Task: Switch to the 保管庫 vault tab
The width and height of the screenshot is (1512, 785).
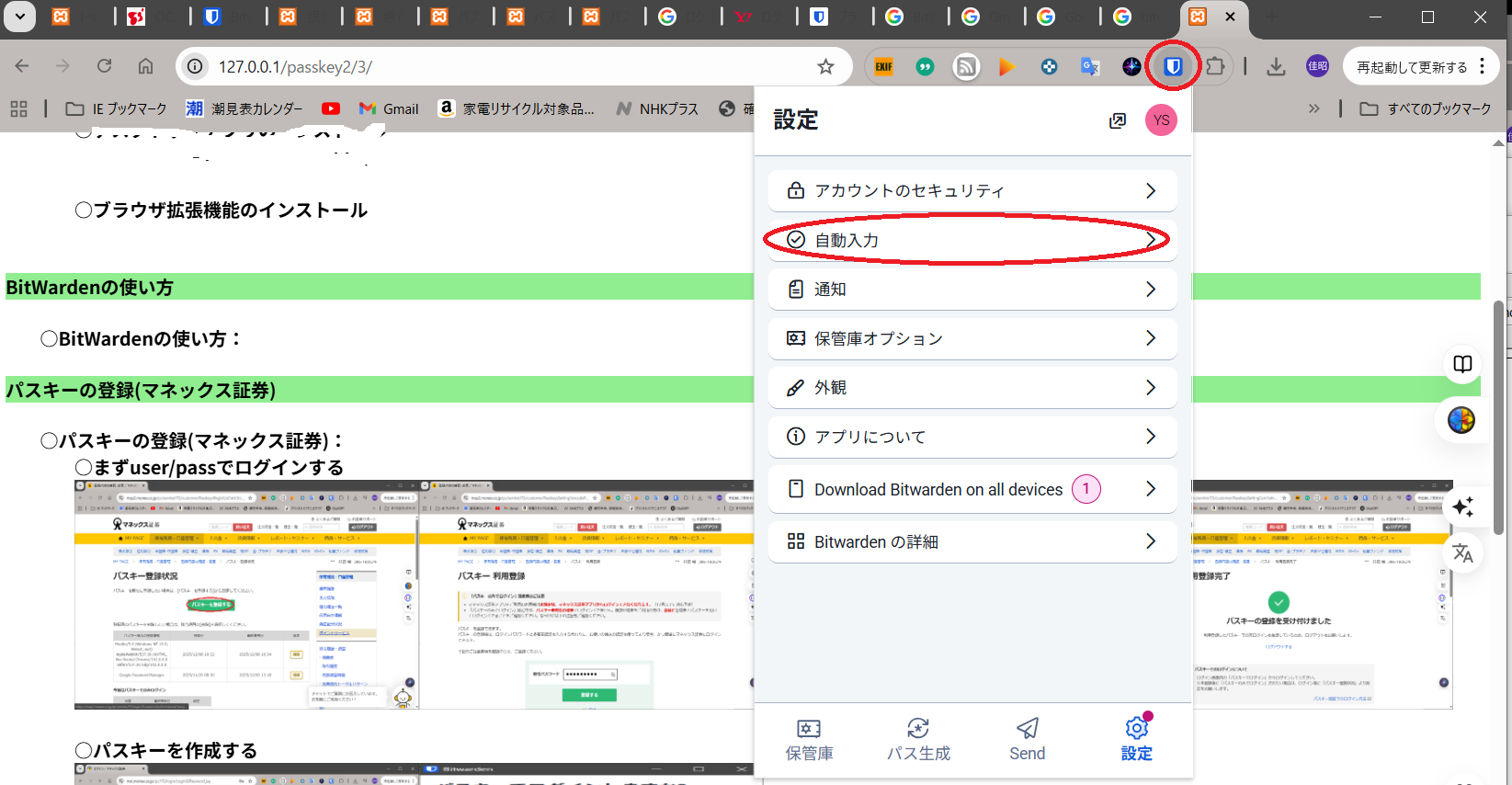Action: (809, 739)
